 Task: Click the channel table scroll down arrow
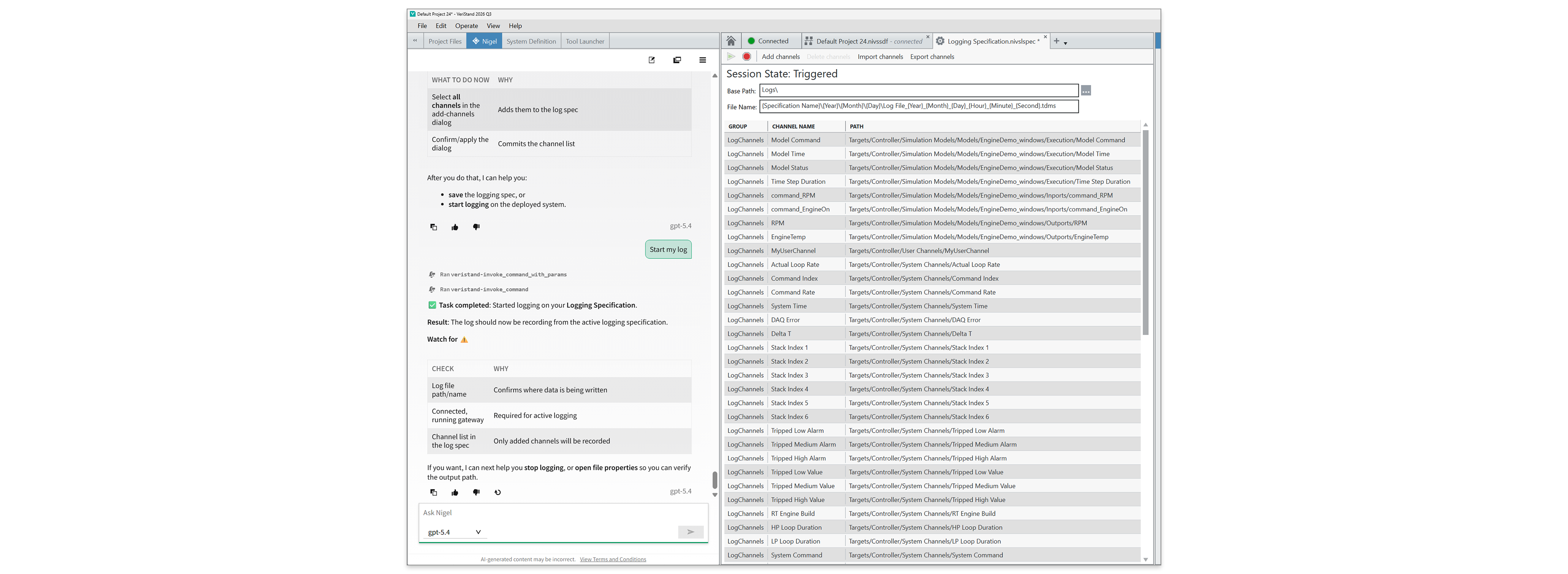pos(1145,559)
